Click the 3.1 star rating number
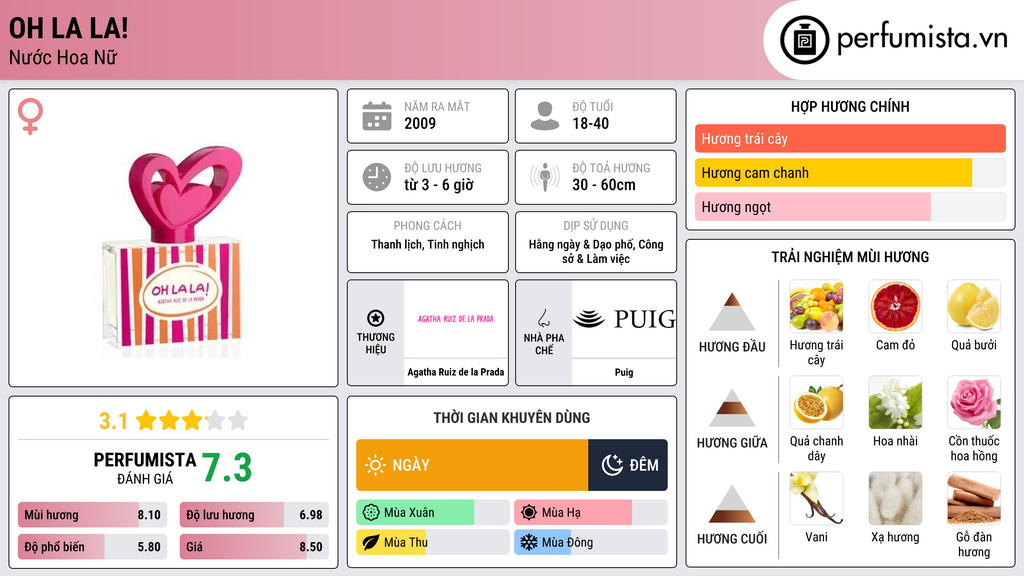1024x576 pixels. [x=114, y=421]
